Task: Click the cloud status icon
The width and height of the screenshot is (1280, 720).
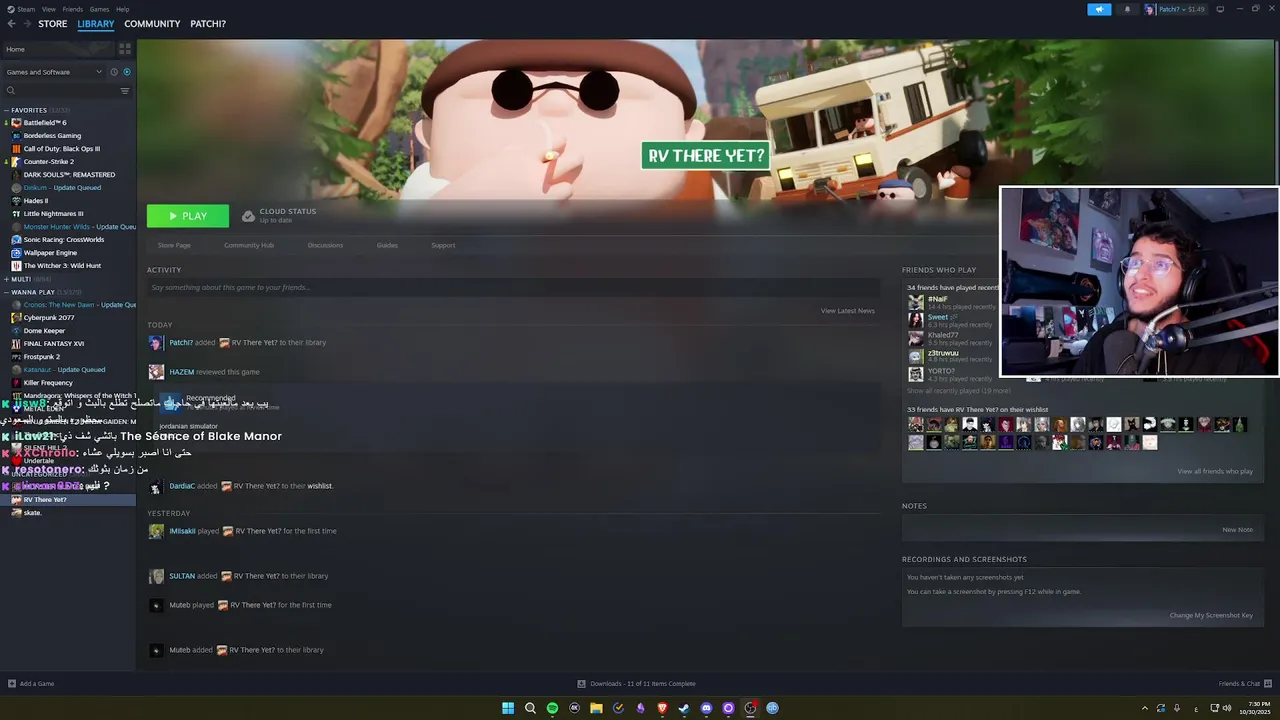Action: click(x=248, y=215)
